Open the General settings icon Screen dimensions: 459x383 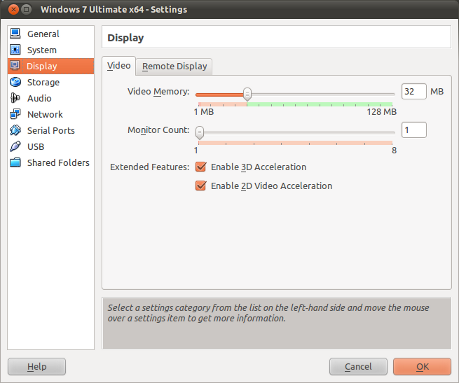(x=15, y=33)
